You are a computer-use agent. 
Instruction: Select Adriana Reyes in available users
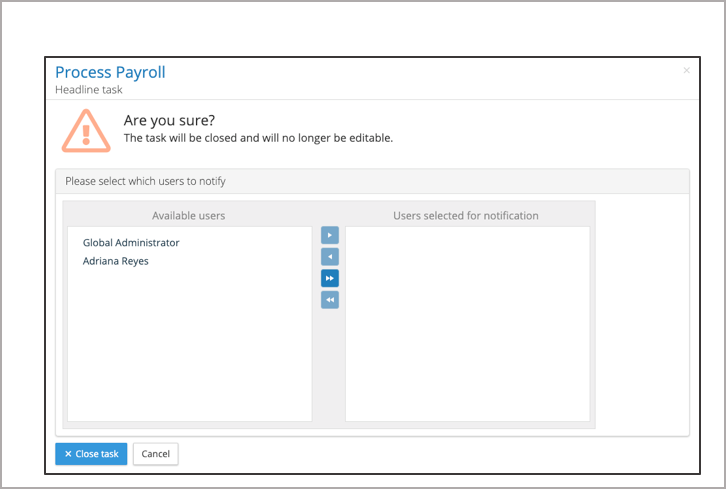tap(116, 262)
